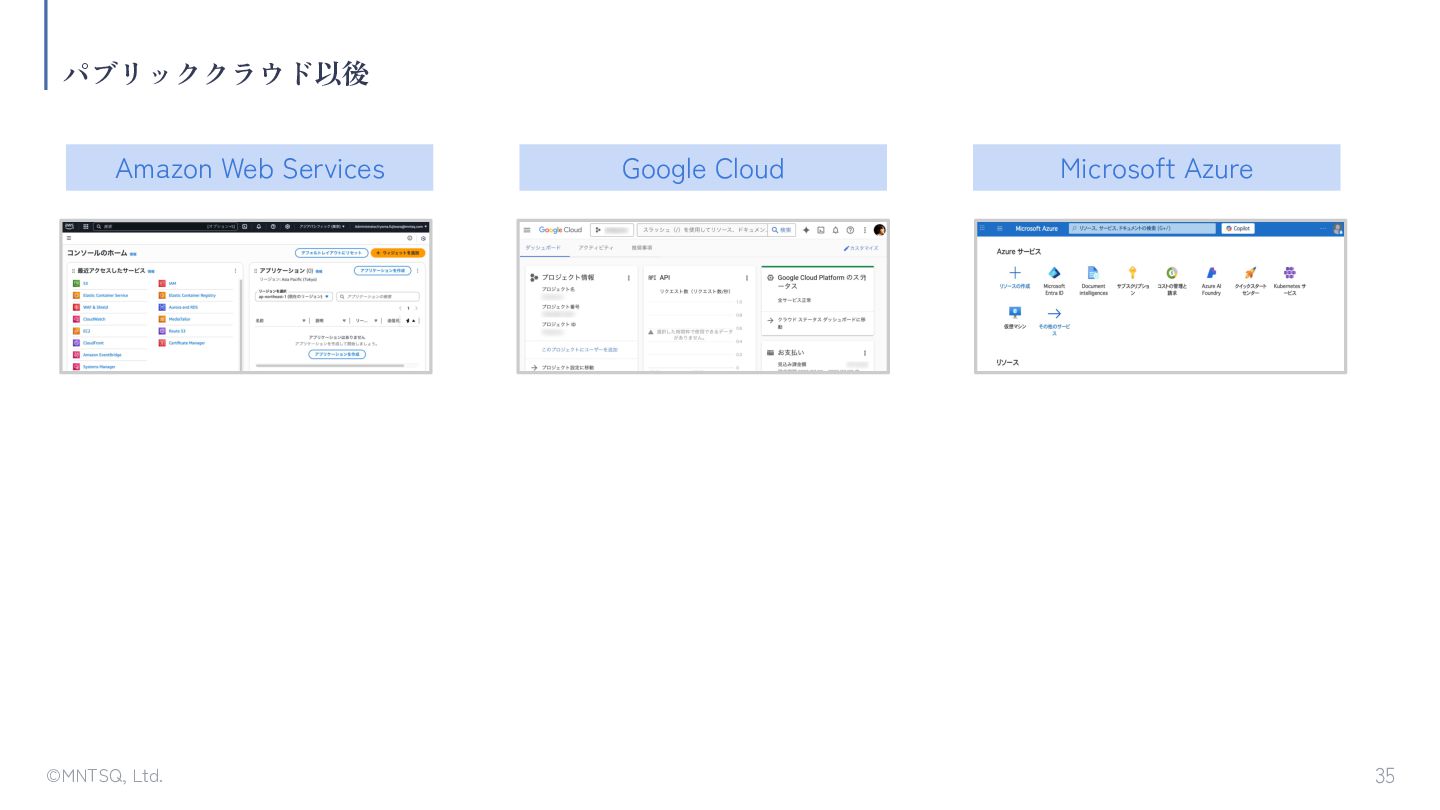The image size is (1440, 810).
Task: Open AWS applications widget kebab menu
Action: point(418,271)
